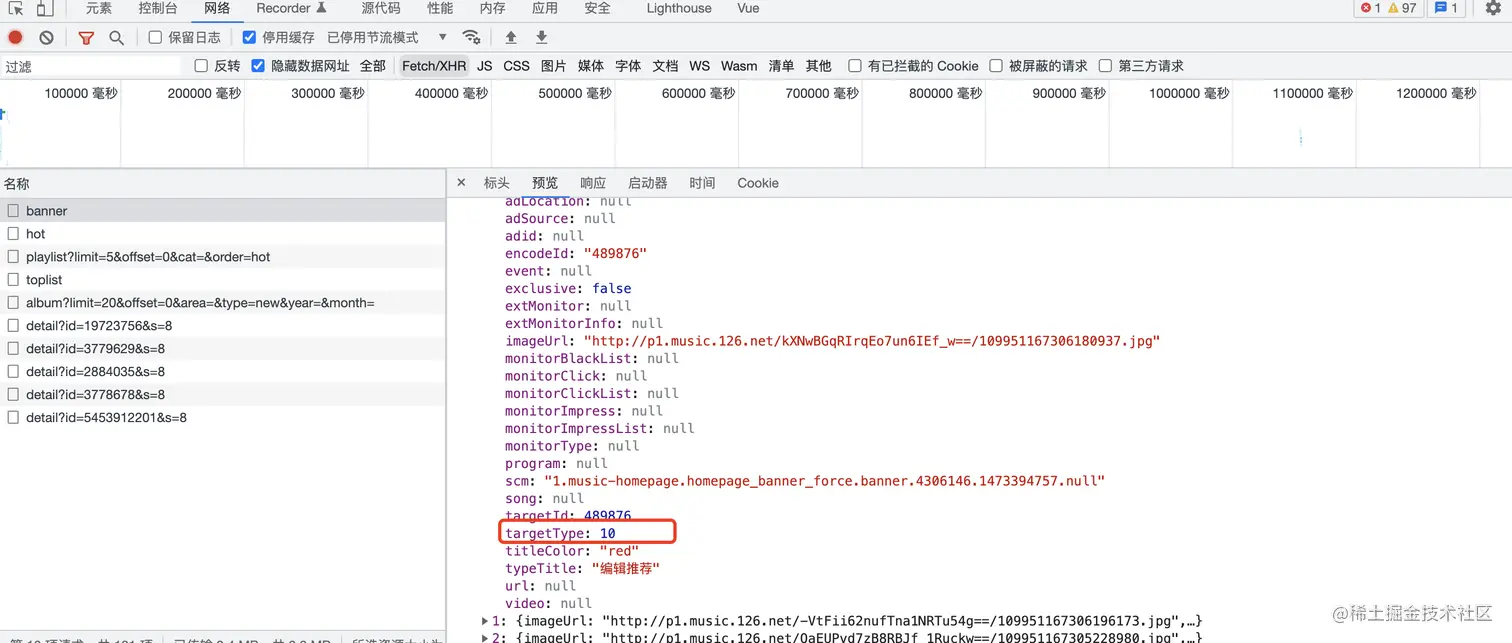
Task: Click the red error count badge
Action: 1370,8
